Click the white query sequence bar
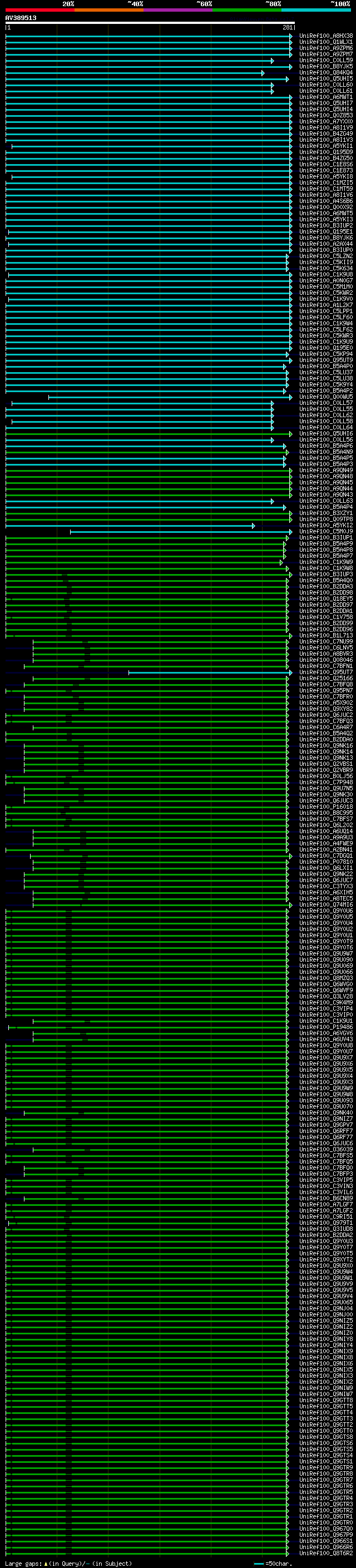 coord(150,22)
